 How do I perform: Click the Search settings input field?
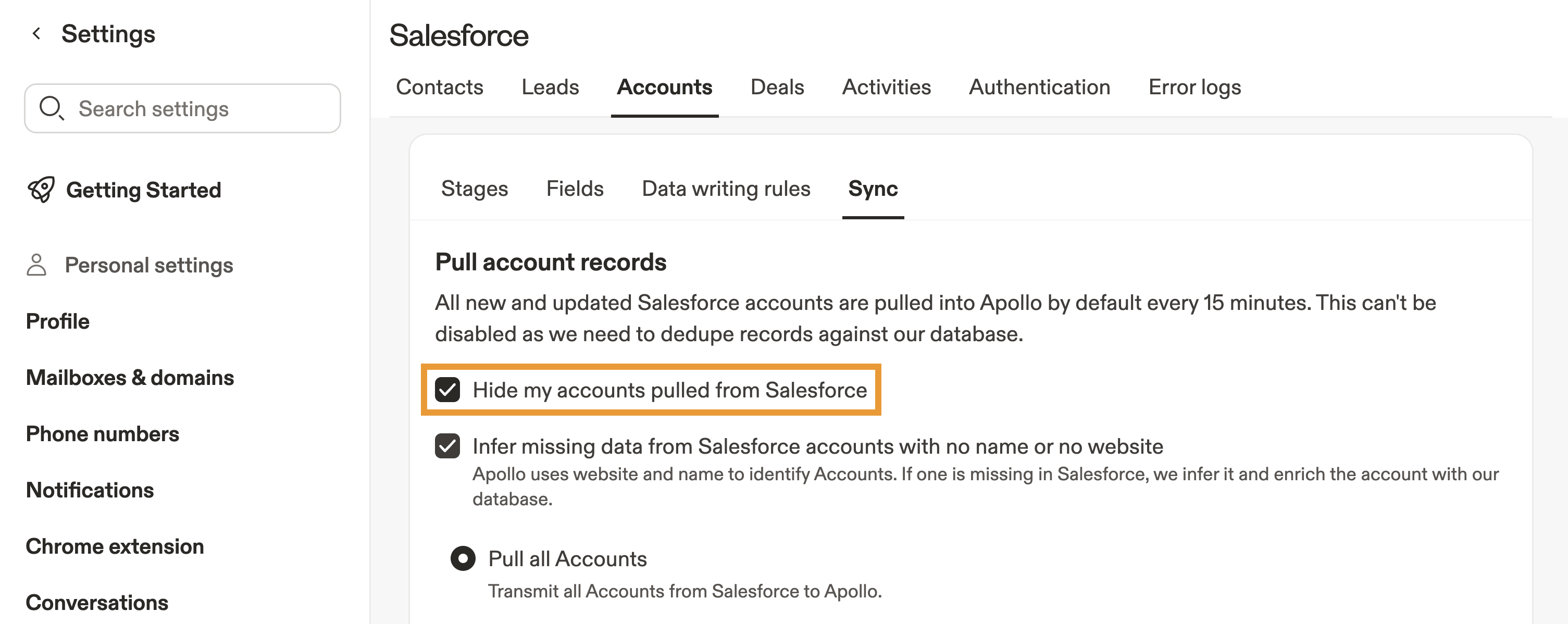[x=195, y=108]
